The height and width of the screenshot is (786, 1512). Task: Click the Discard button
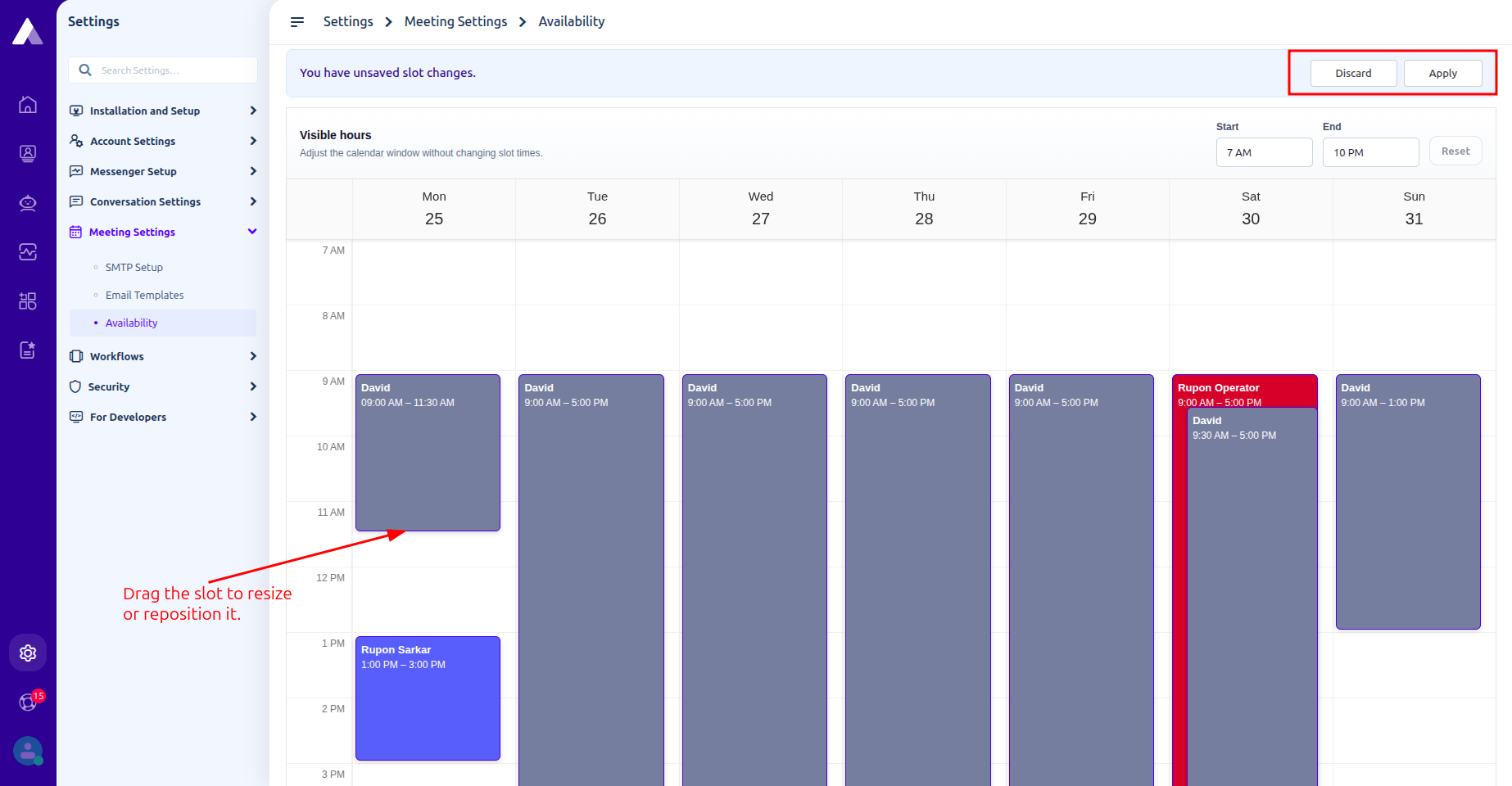pyautogui.click(x=1353, y=73)
